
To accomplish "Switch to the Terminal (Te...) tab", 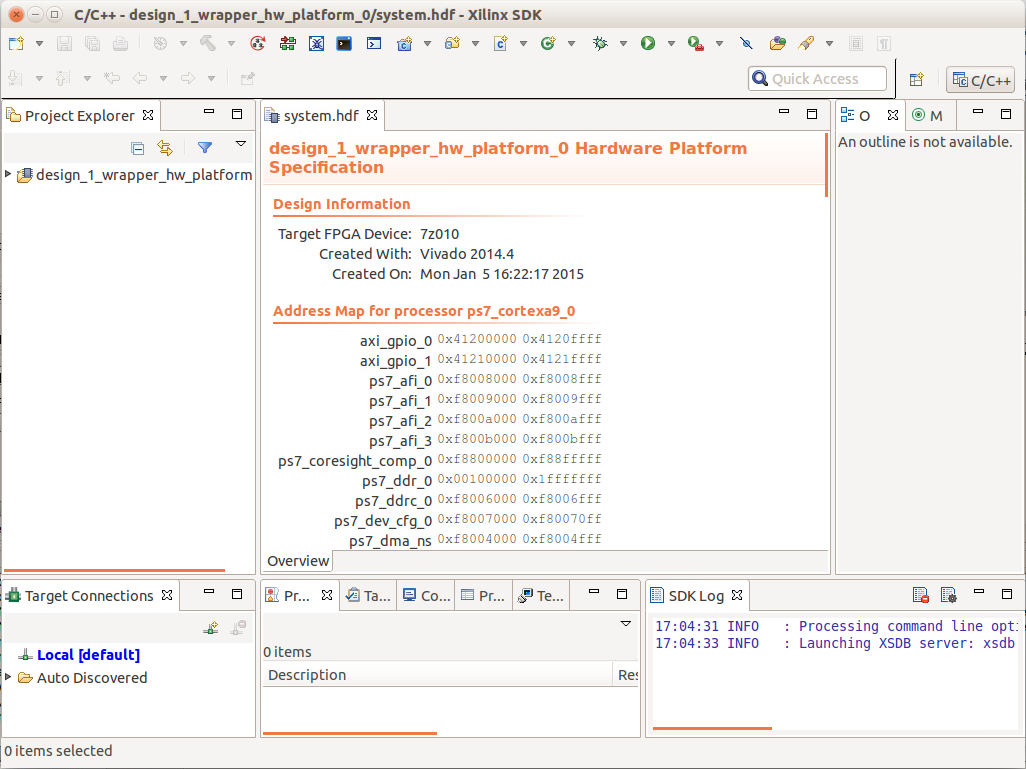I will click(540, 596).
